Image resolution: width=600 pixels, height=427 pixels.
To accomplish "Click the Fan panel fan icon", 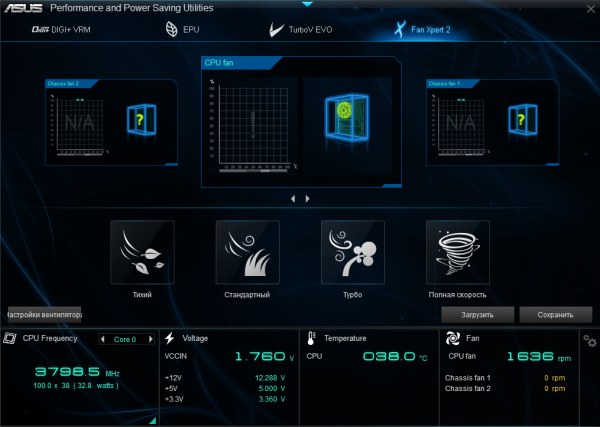I will [x=453, y=338].
